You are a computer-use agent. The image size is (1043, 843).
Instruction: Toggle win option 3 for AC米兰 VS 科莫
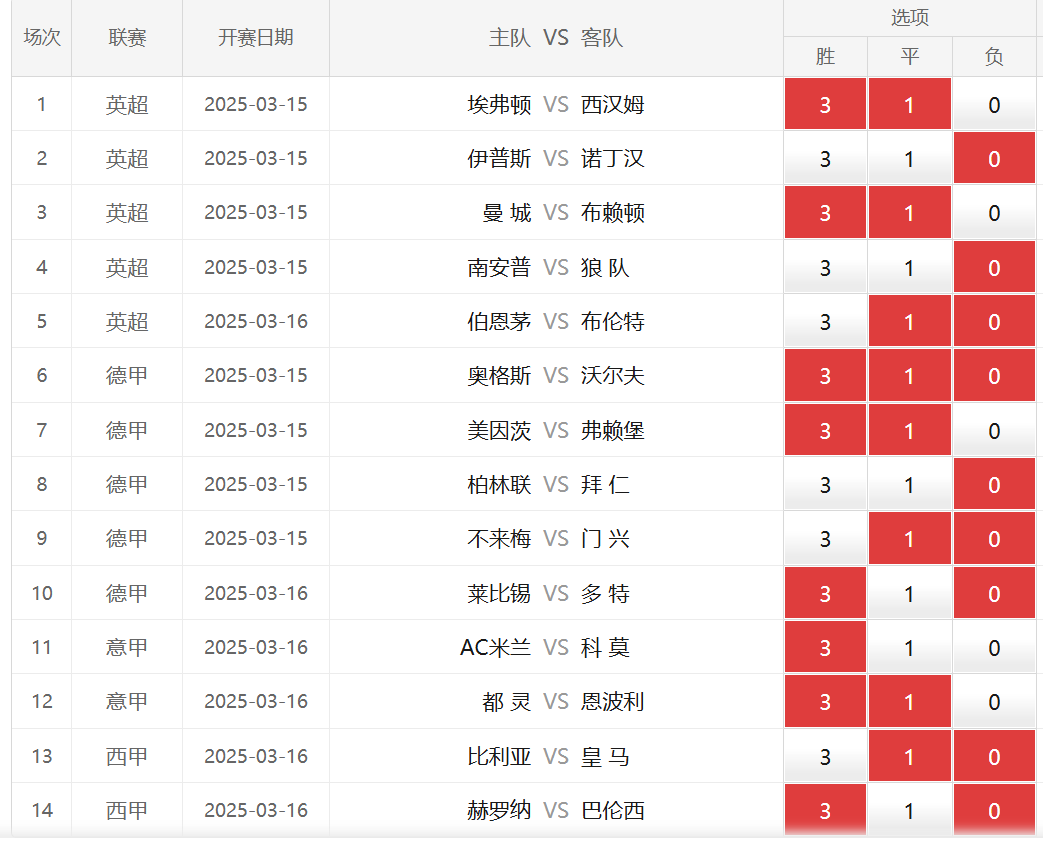(x=825, y=647)
